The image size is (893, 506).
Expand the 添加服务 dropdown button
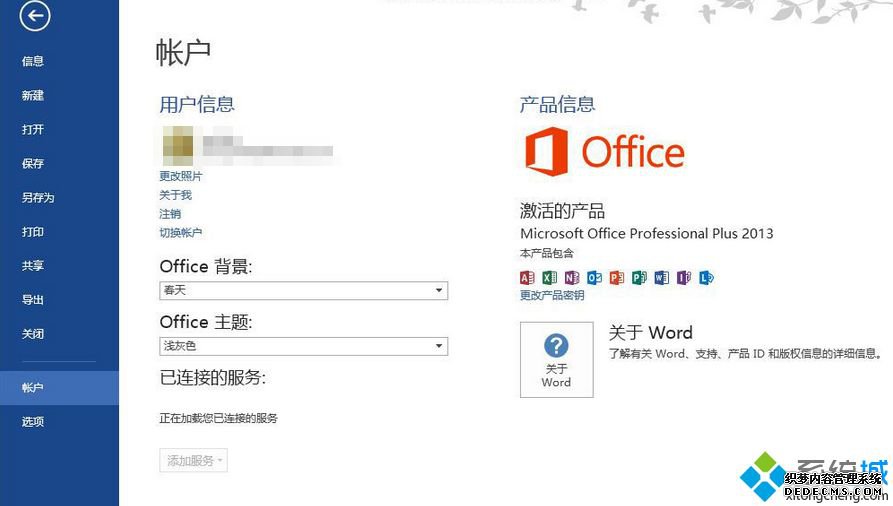coord(194,460)
